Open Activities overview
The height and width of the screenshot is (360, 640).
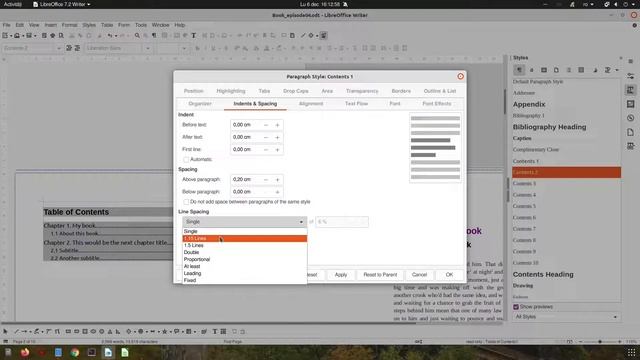pos(13,4)
